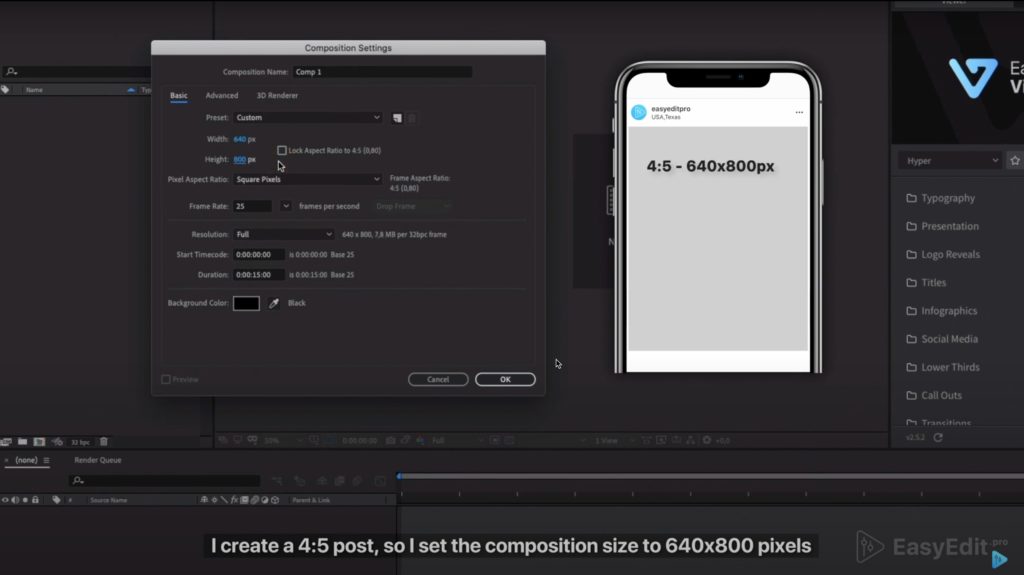1024x575 pixels.
Task: Open Project panel search icon
Action: (x=11, y=71)
